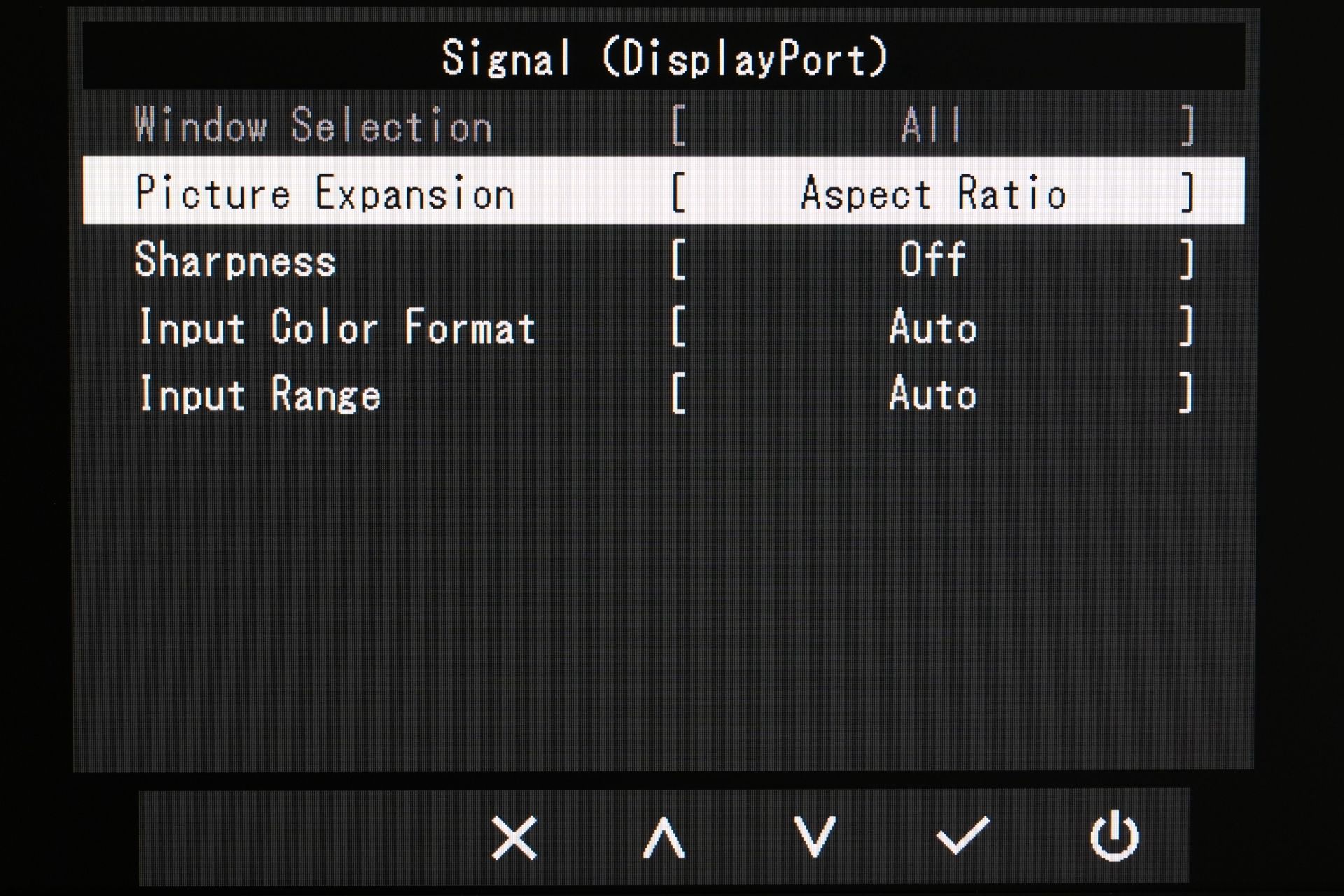Change the Input Color Format Auto value
1344x896 pixels.
click(x=932, y=327)
